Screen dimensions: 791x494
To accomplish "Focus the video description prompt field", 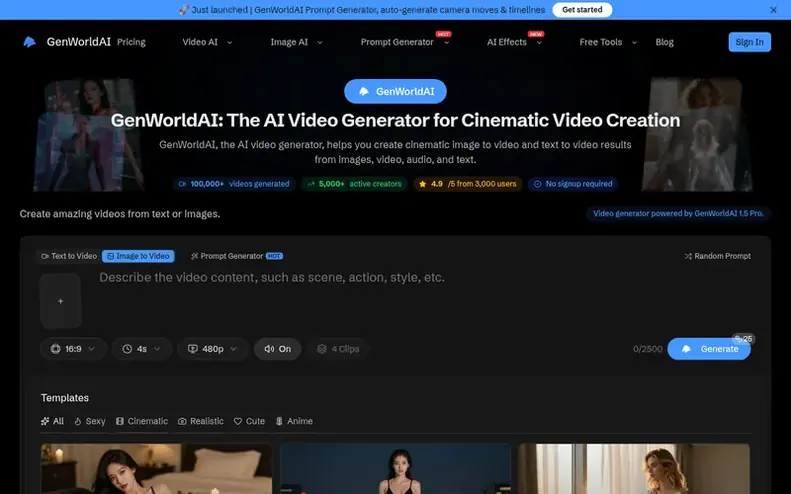I will click(424, 300).
